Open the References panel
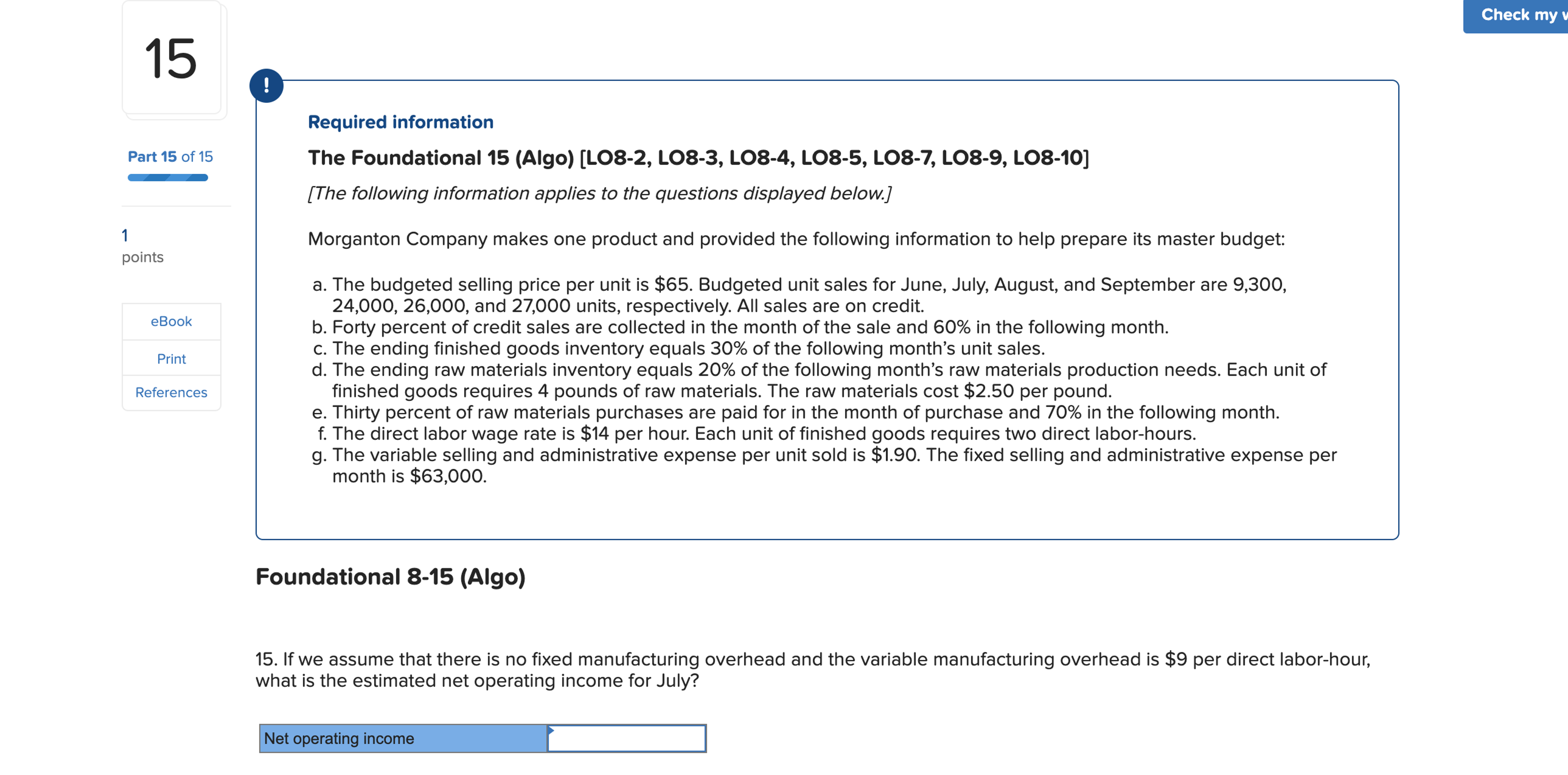This screenshot has width=1568, height=775. coord(170,392)
